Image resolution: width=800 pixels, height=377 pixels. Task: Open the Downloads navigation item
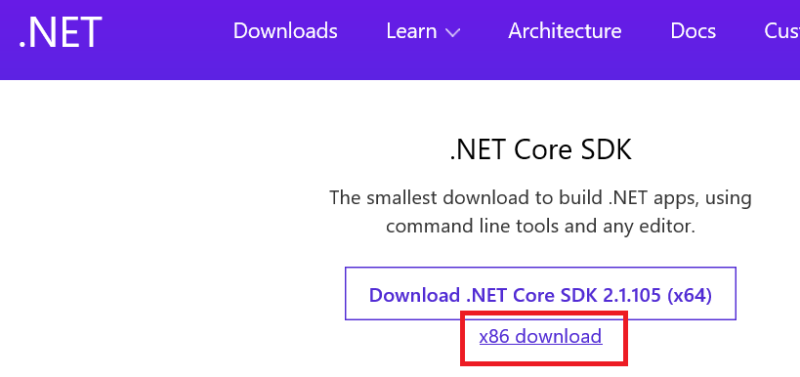285,31
